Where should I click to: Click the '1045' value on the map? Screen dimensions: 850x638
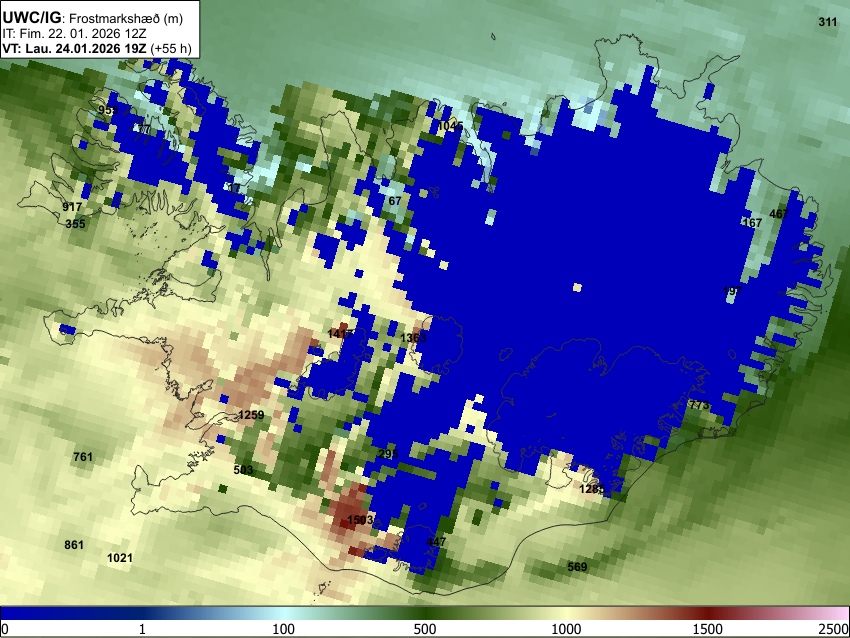pyautogui.click(x=450, y=126)
